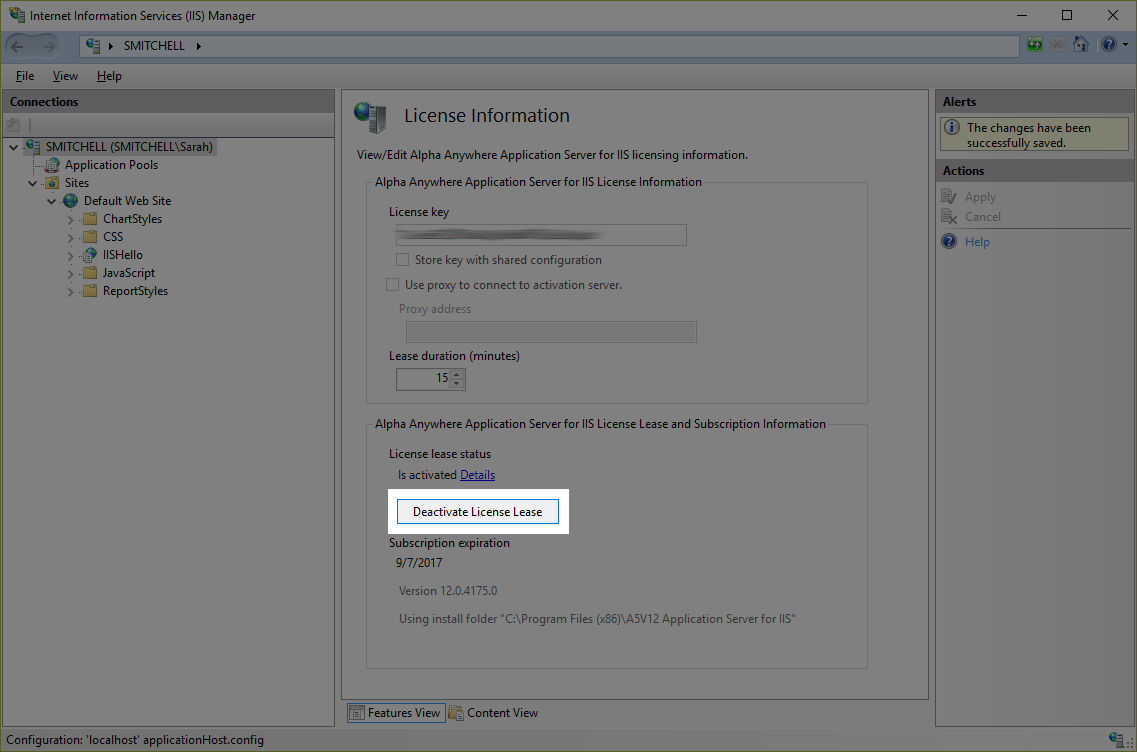Expand the ChartStyles folder
Screen dimensions: 1137x752
70,220
